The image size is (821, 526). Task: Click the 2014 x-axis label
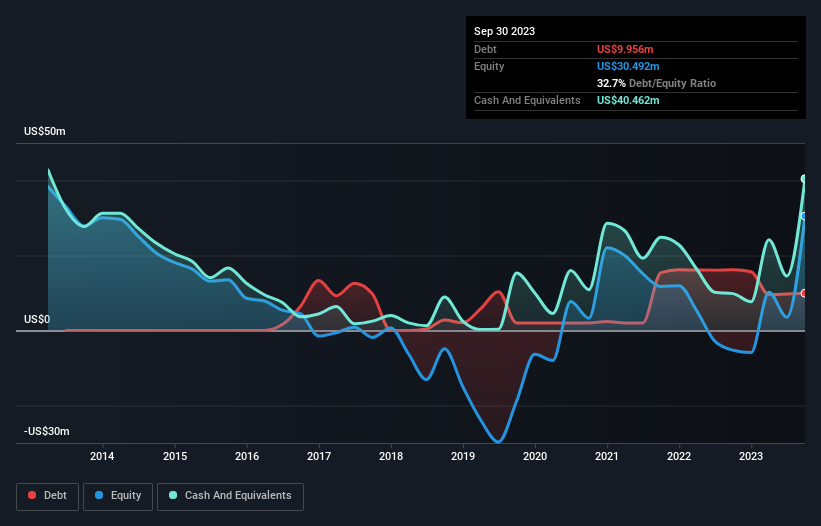point(102,456)
